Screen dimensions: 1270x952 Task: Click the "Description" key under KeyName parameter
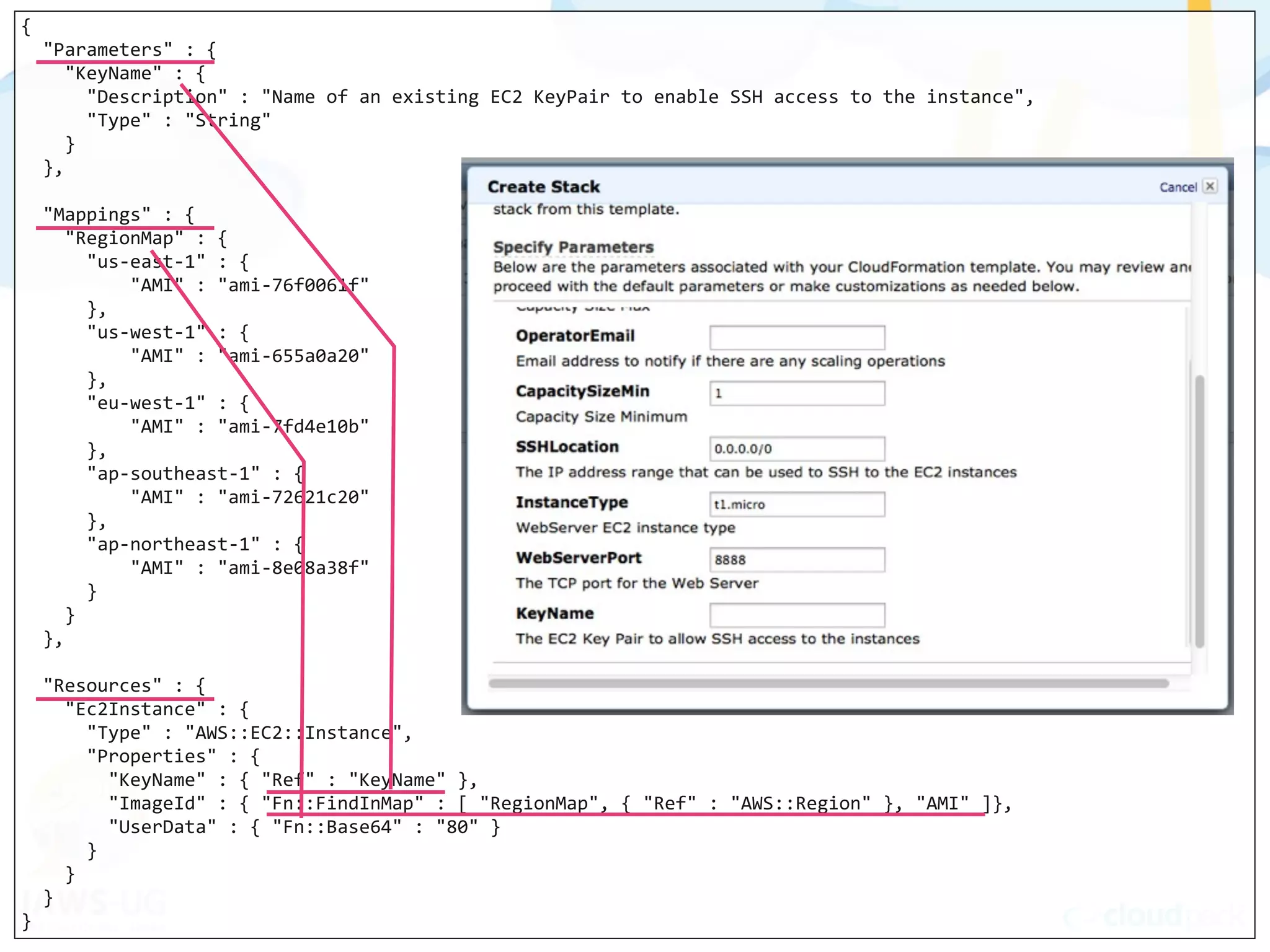(x=157, y=97)
